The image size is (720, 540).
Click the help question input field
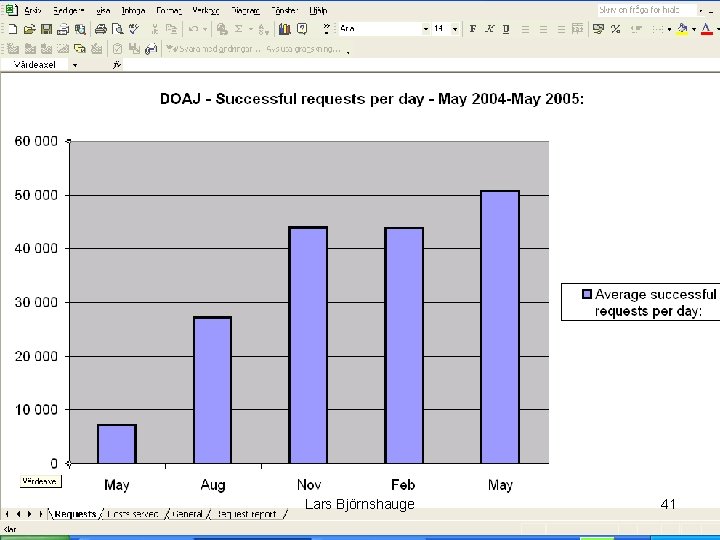tap(647, 10)
